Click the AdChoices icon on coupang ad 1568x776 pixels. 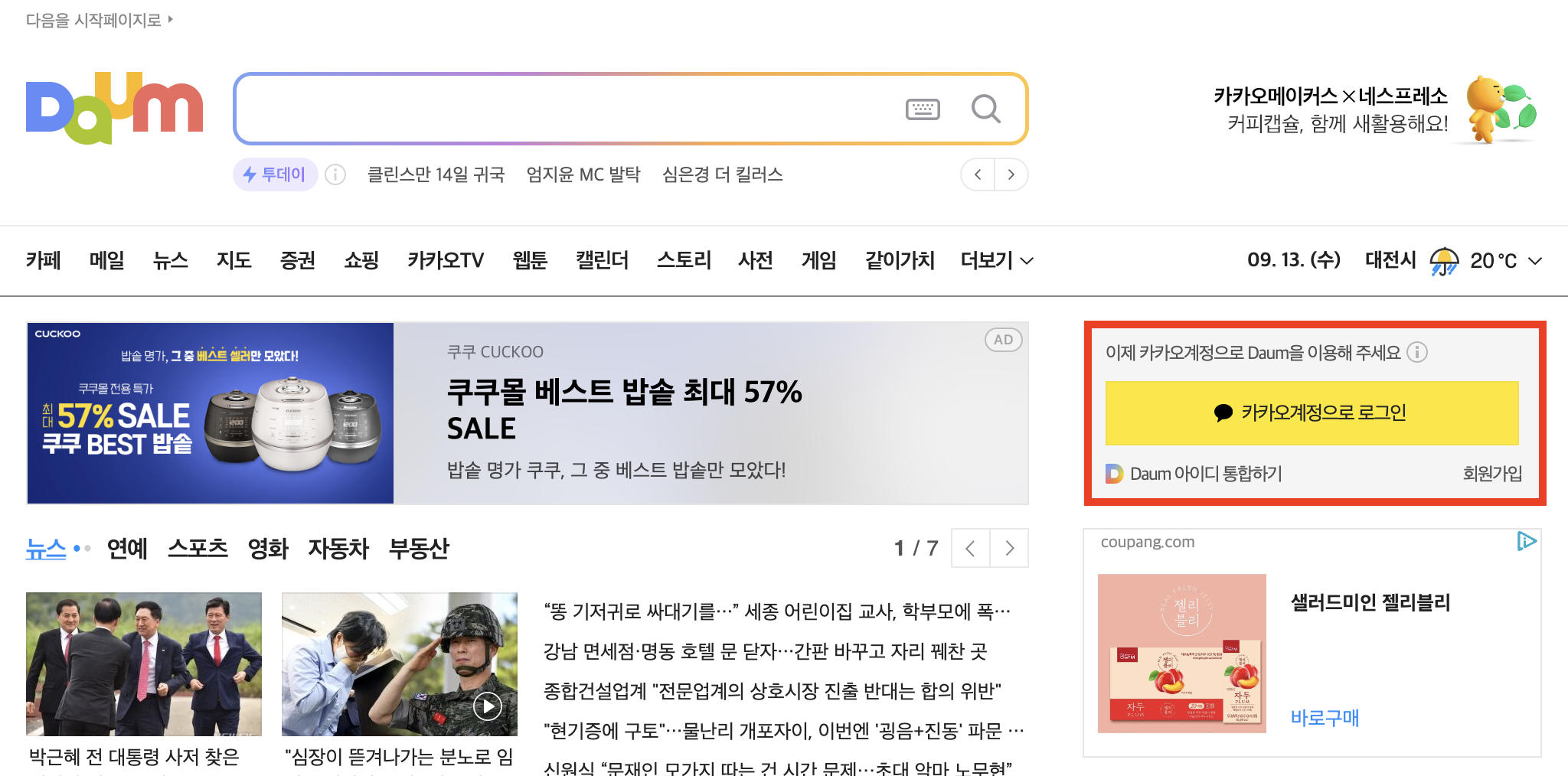click(1526, 542)
